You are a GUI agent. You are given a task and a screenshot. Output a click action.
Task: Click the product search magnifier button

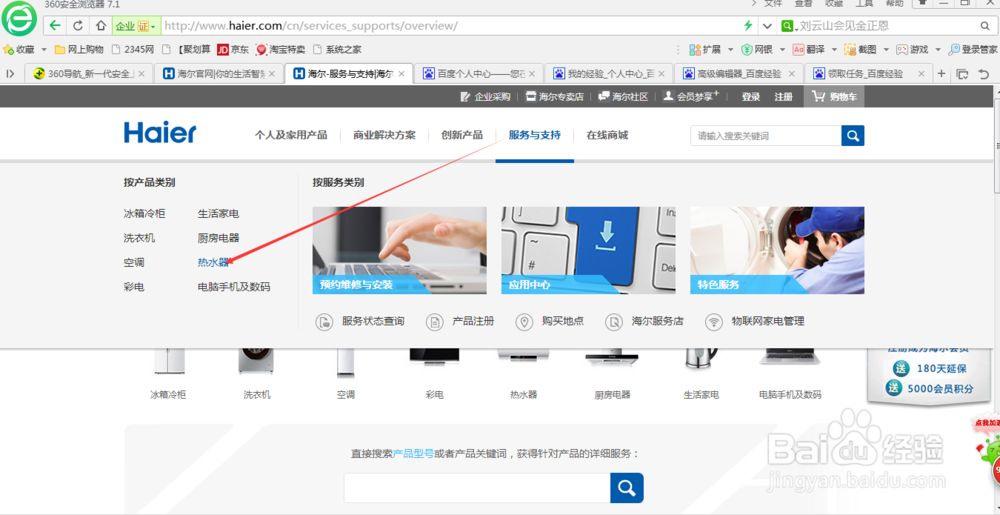(x=627, y=488)
